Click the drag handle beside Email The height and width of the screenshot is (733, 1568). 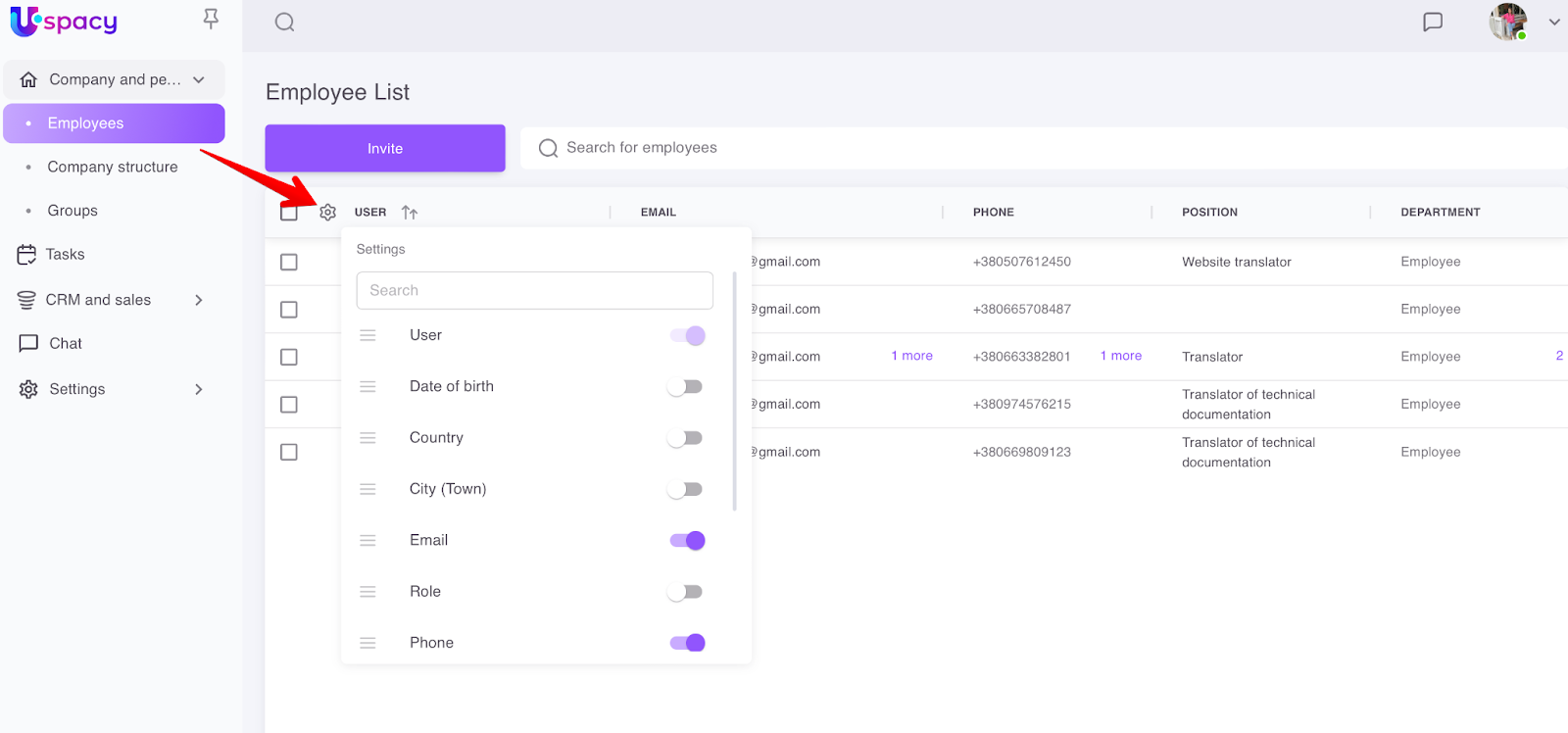(367, 541)
